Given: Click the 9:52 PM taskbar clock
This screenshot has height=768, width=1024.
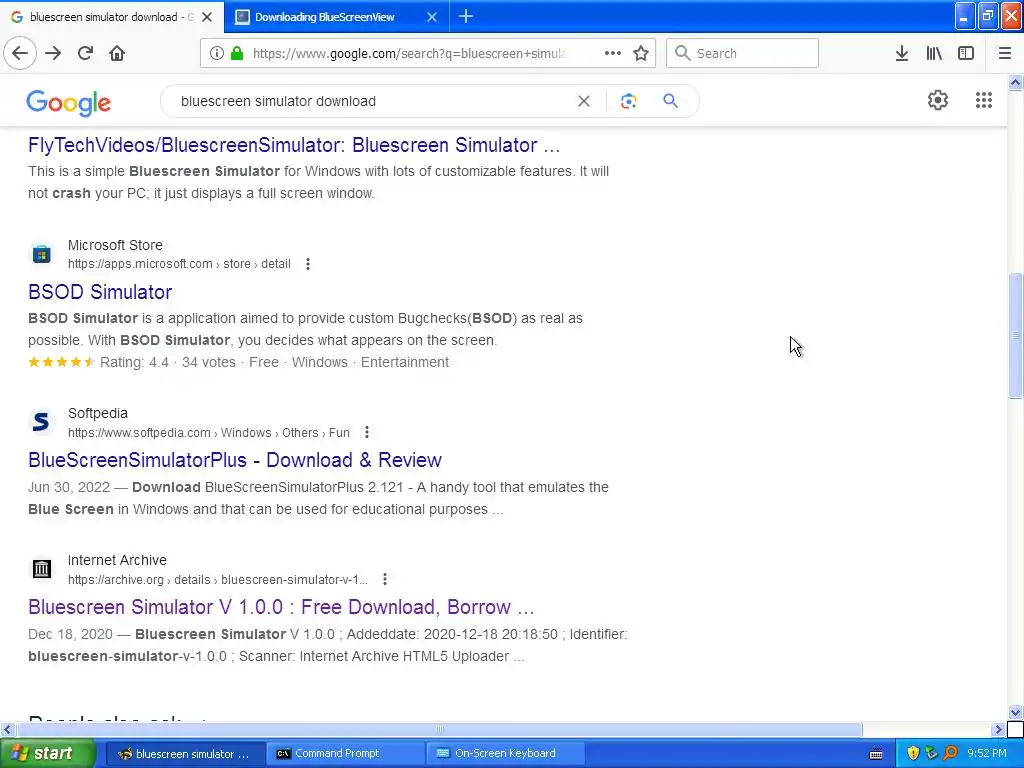Looking at the screenshot, I should (987, 754).
